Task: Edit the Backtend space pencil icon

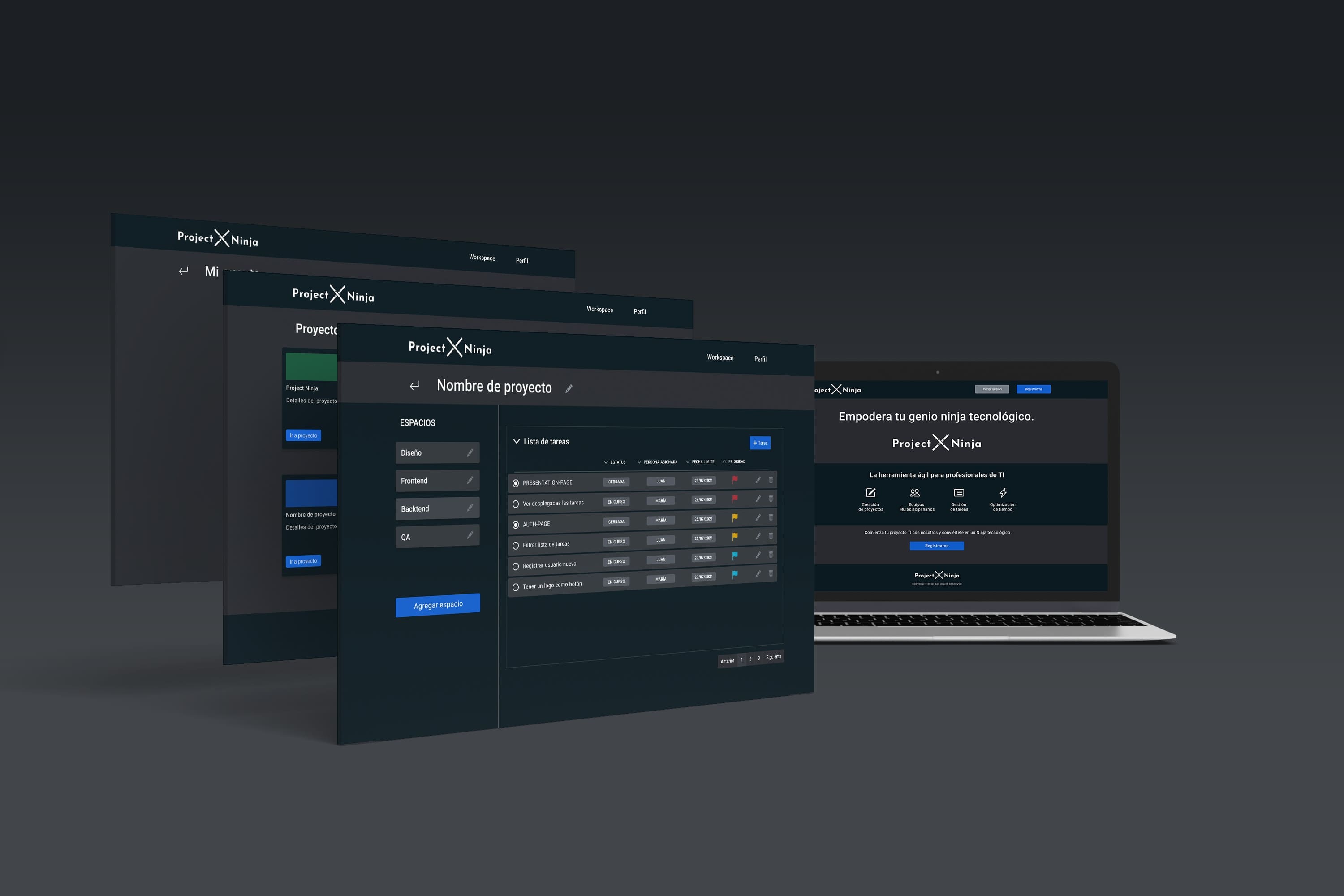Action: (x=470, y=508)
